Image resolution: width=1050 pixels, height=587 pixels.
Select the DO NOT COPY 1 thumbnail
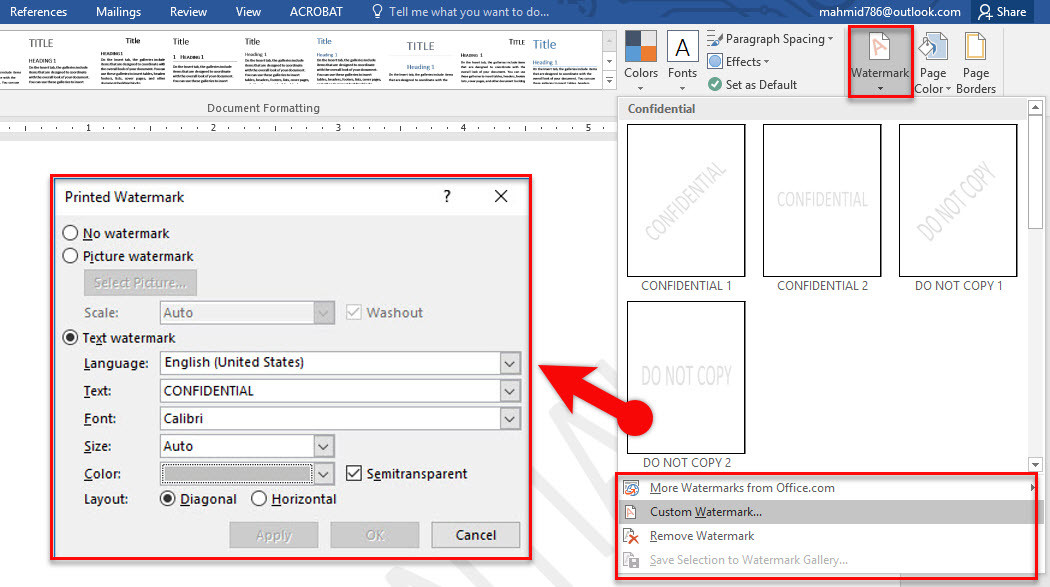pos(958,200)
